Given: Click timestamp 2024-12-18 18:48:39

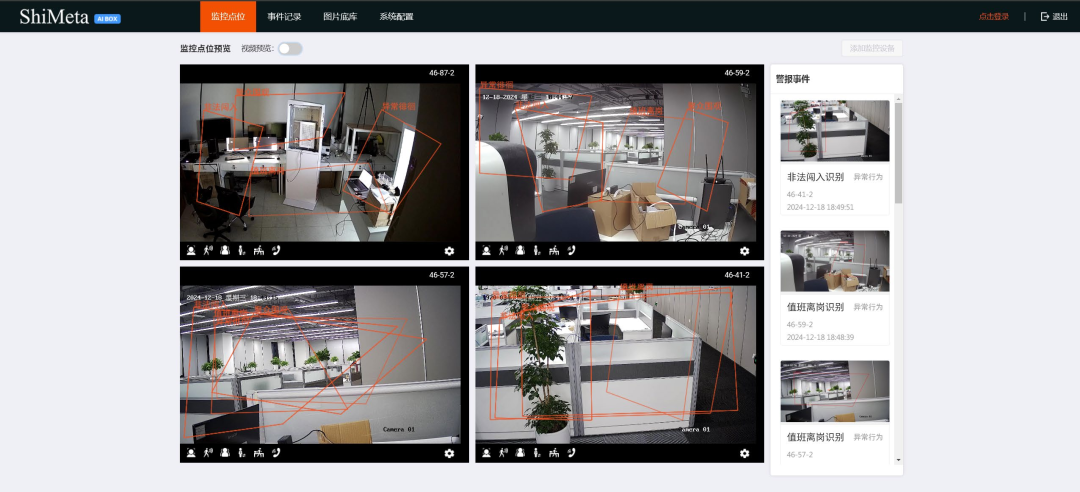Looking at the screenshot, I should 820,337.
